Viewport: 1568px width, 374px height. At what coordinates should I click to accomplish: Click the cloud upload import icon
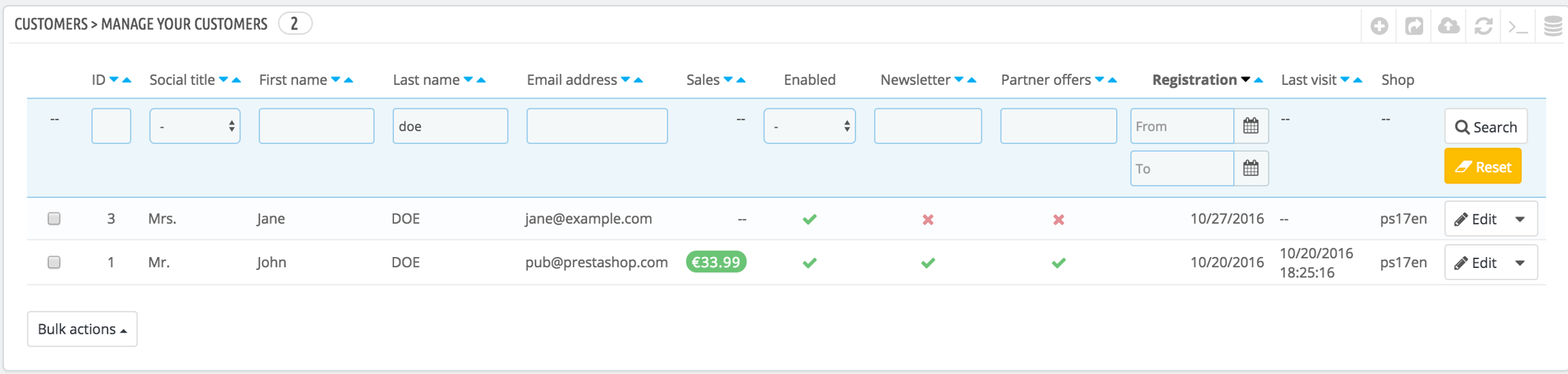coord(1449,27)
